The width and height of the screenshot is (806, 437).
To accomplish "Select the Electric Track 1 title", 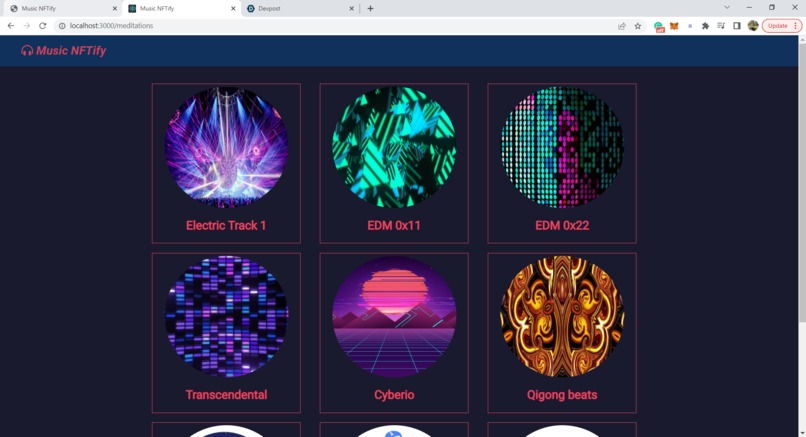I will 226,225.
